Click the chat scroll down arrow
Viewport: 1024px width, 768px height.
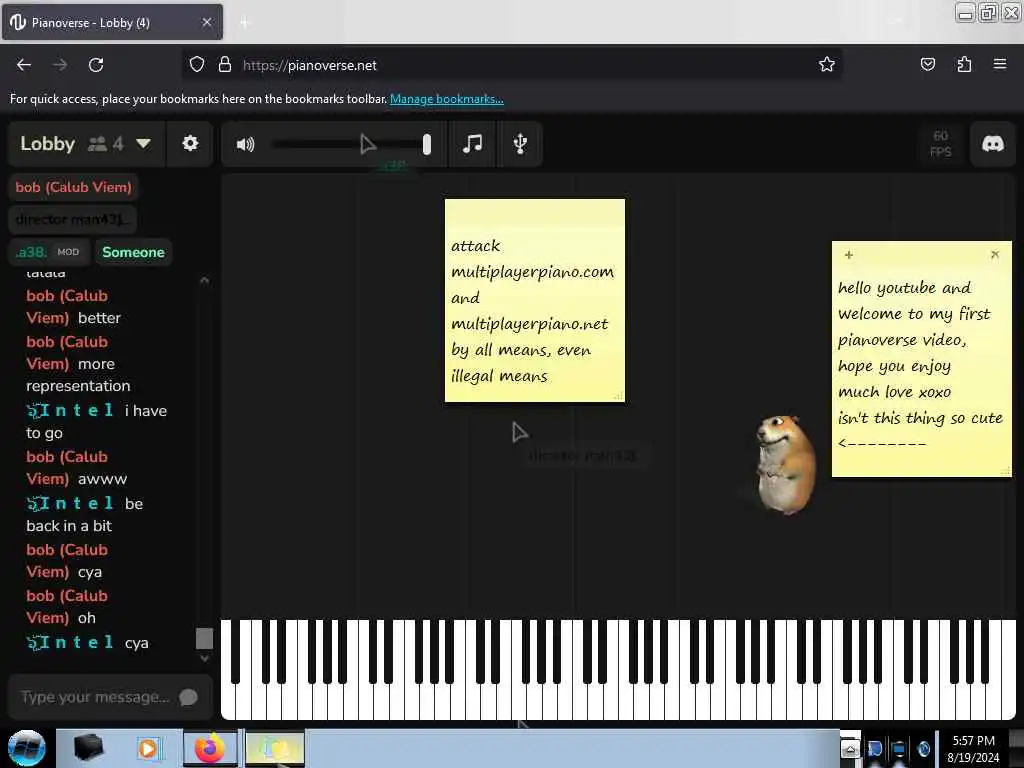[x=204, y=658]
